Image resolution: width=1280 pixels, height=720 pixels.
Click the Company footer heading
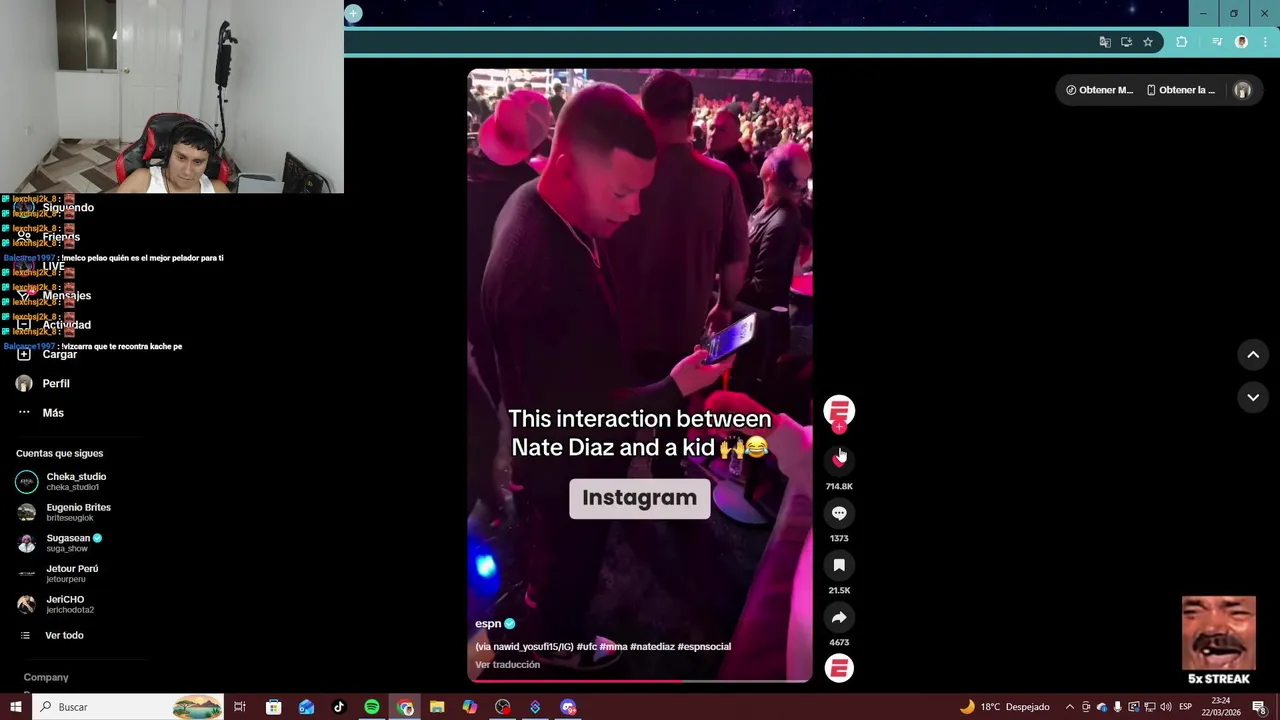(x=46, y=678)
